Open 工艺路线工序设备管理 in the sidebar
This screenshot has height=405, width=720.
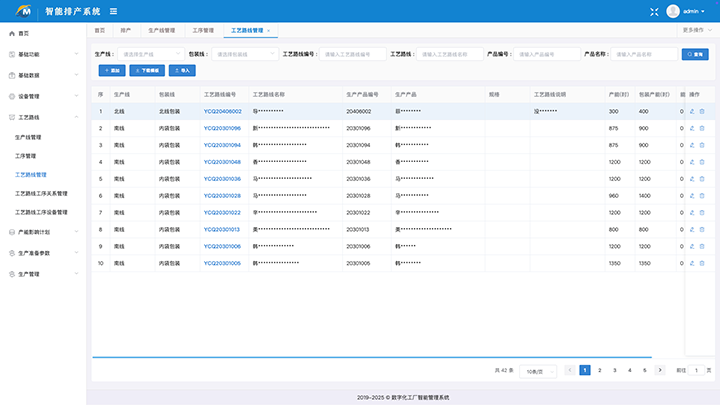41,212
